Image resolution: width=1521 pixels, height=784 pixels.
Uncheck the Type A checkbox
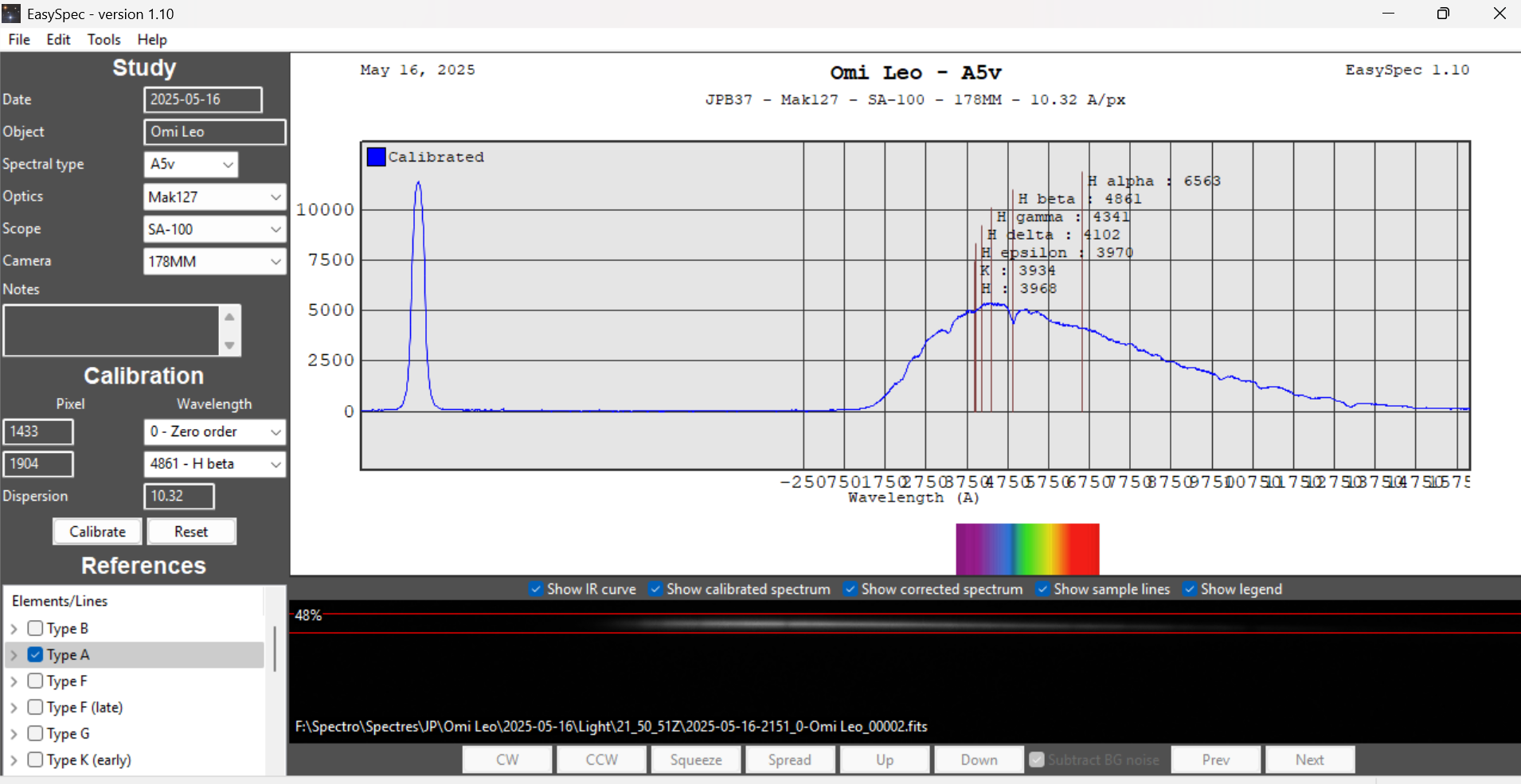(x=35, y=654)
